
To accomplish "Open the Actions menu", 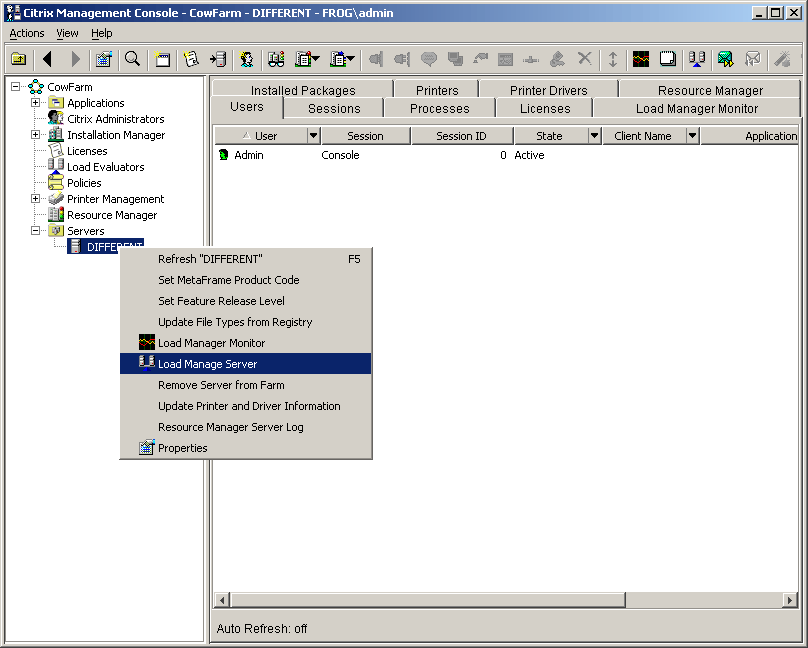I will (x=26, y=33).
